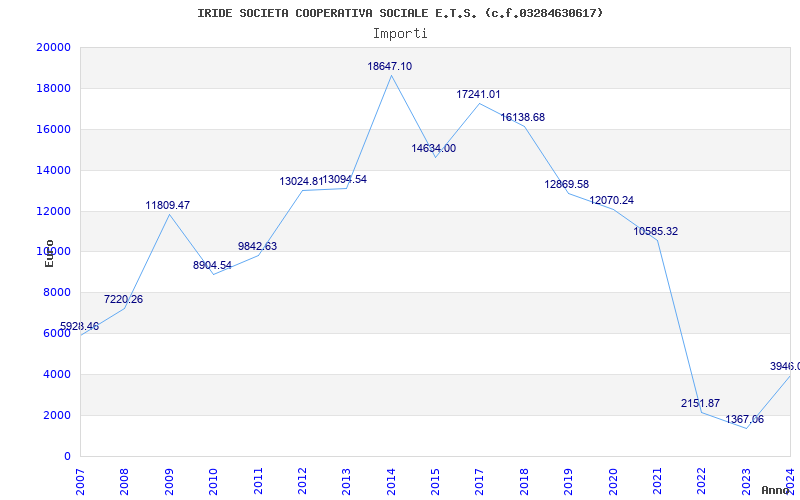Viewport: 800px width, 500px height.
Task: Click data label 16138.68
Action: click(x=522, y=117)
